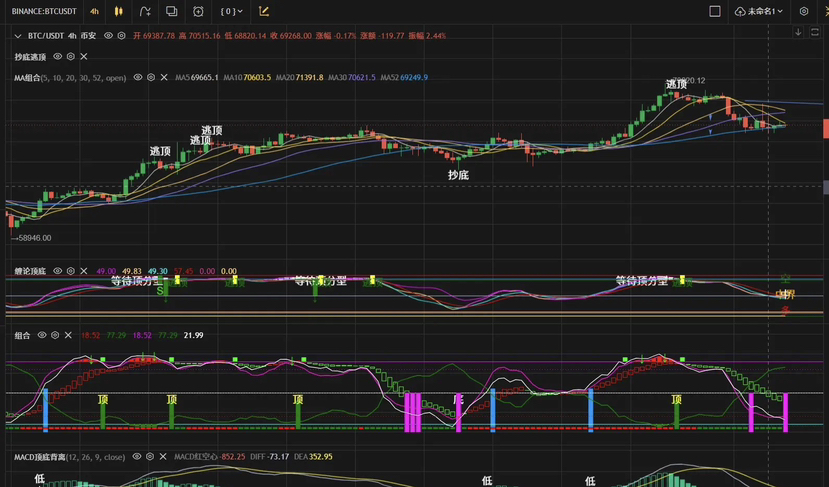
Task: Open settings for MA组合 indicator
Action: coord(151,77)
